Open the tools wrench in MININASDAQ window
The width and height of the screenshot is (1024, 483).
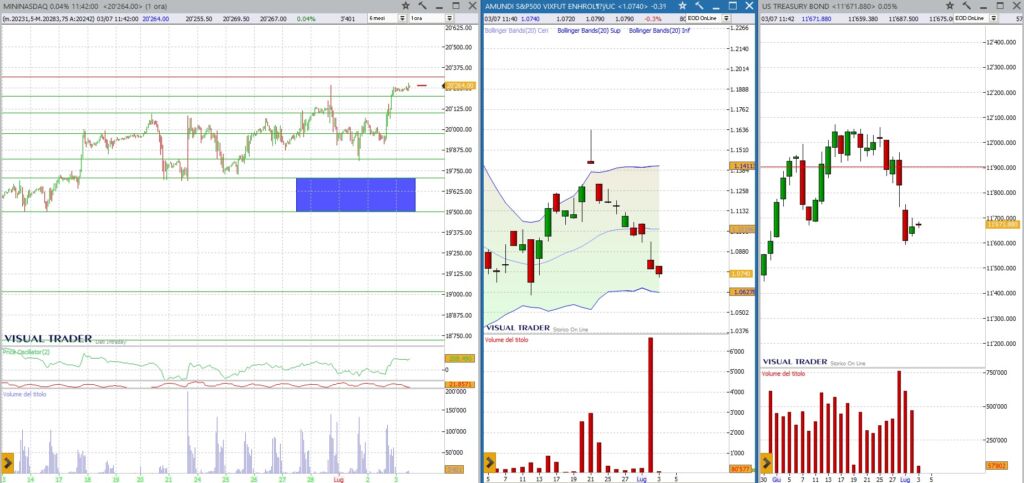(423, 6)
